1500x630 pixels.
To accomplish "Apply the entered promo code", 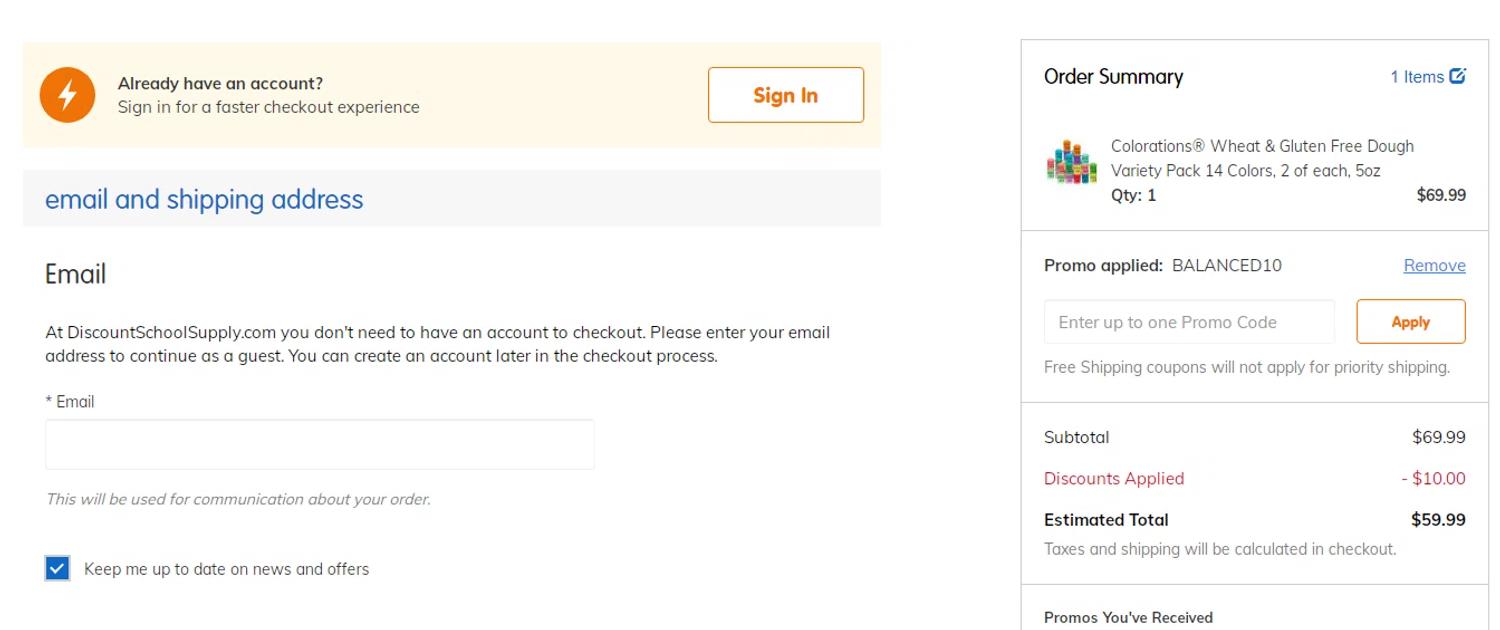I will (1410, 322).
